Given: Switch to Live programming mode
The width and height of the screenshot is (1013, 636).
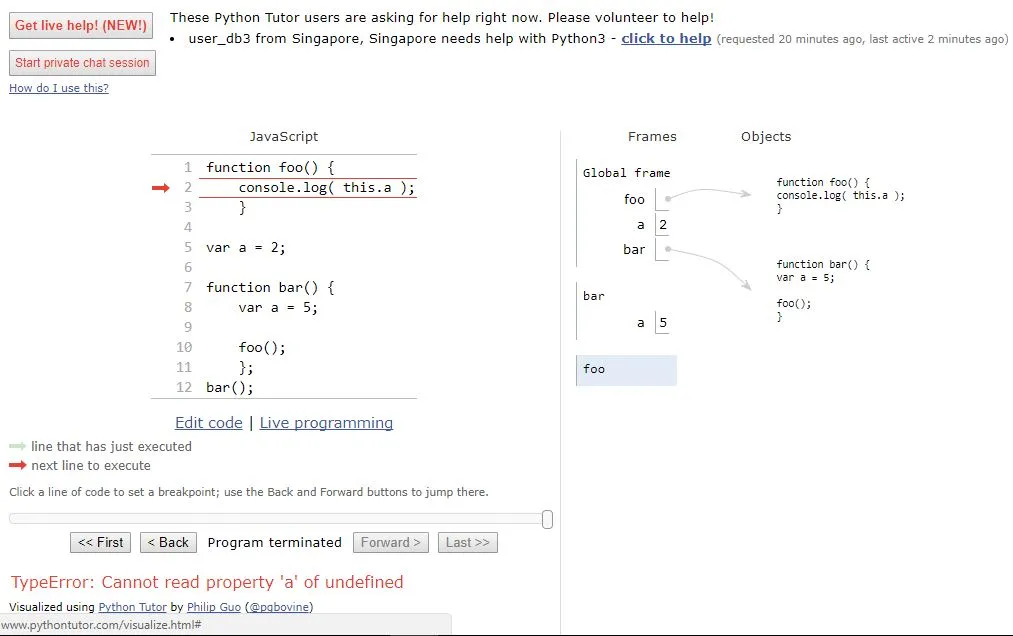Looking at the screenshot, I should (x=326, y=423).
